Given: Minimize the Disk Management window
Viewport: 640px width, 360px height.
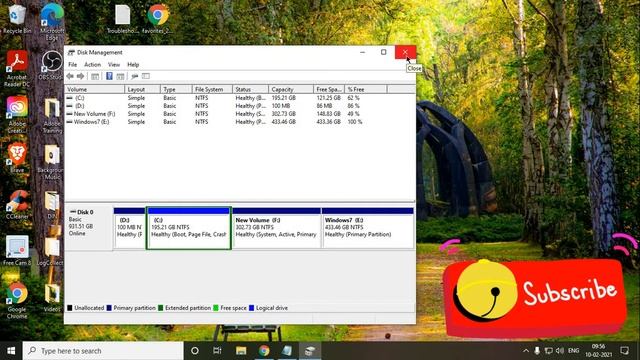Looking at the screenshot, I should [x=362, y=52].
